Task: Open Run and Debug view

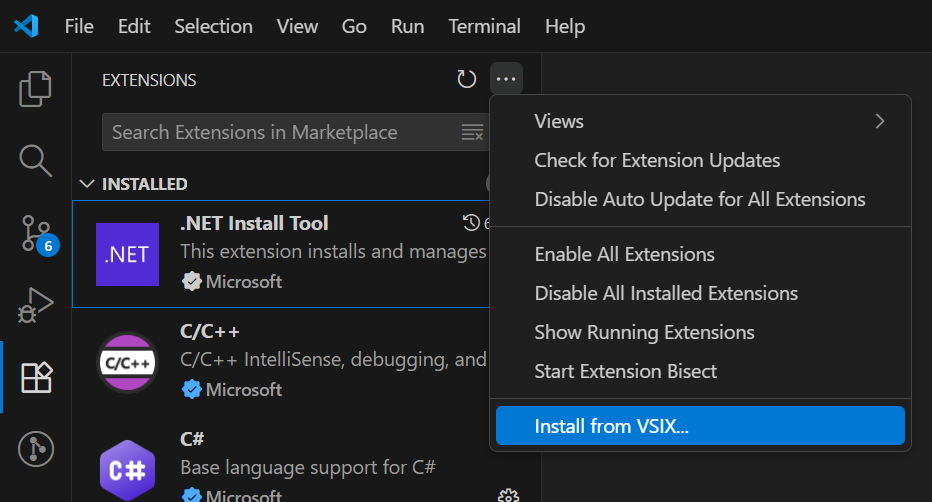Action: 36,305
